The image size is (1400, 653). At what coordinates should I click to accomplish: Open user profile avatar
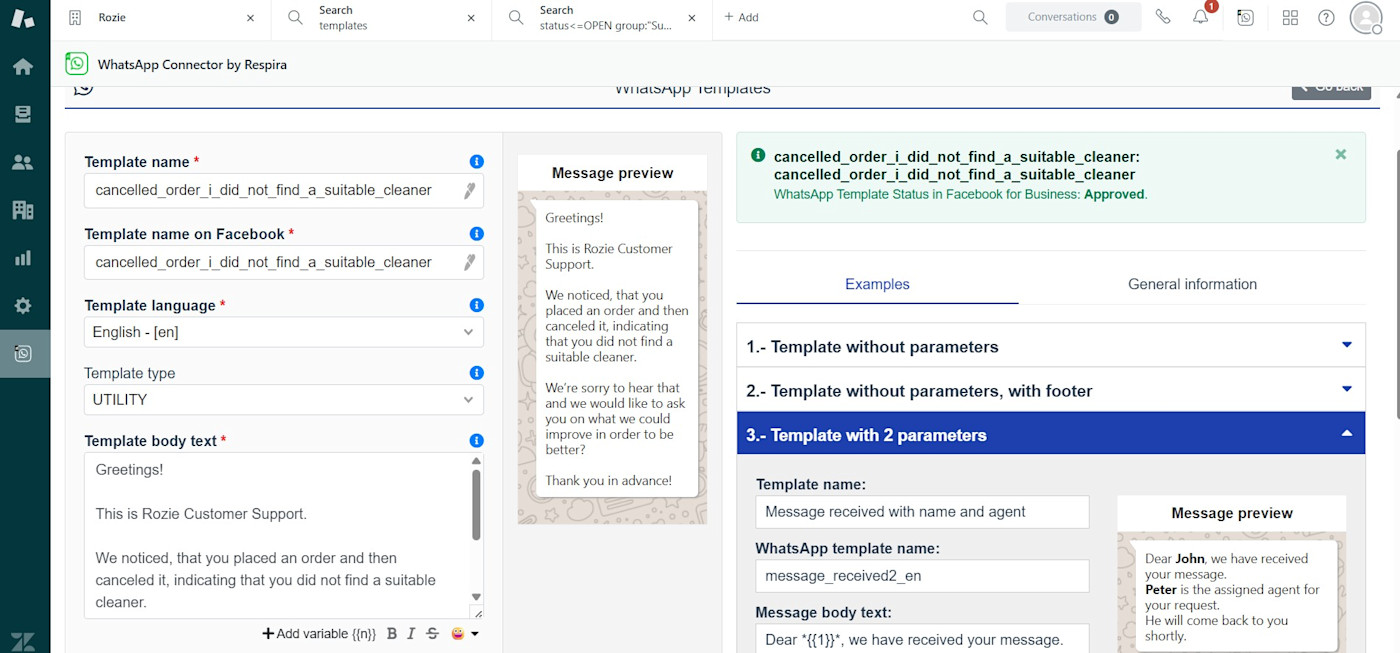click(x=1366, y=17)
